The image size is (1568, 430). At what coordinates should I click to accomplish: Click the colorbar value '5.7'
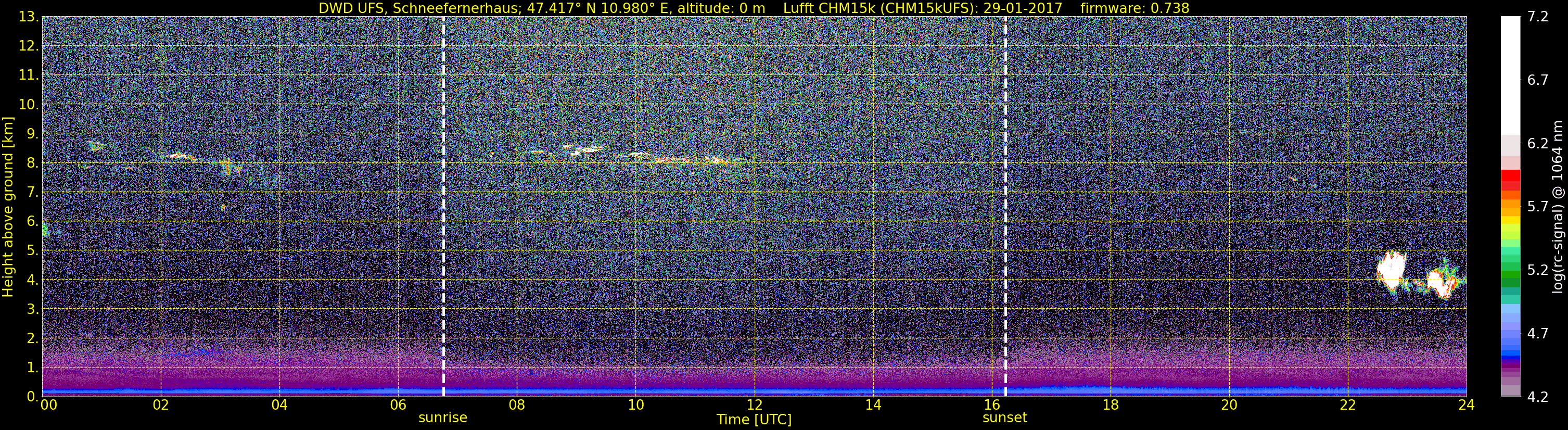tap(1538, 207)
